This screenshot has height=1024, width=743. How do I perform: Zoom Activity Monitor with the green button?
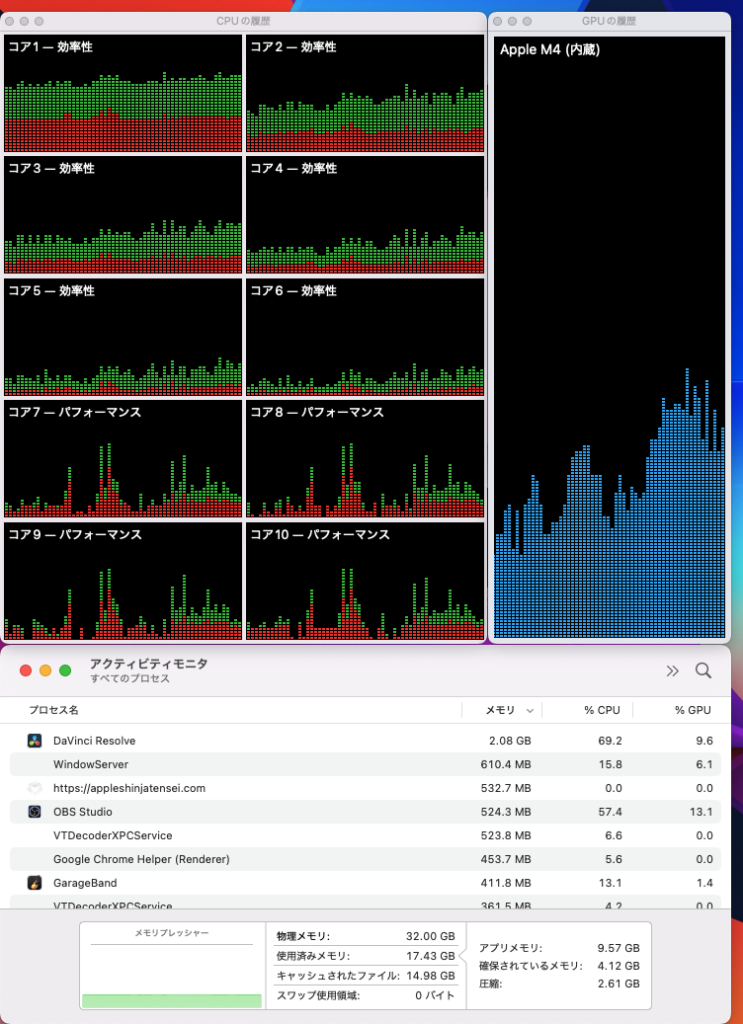pyautogui.click(x=65, y=671)
